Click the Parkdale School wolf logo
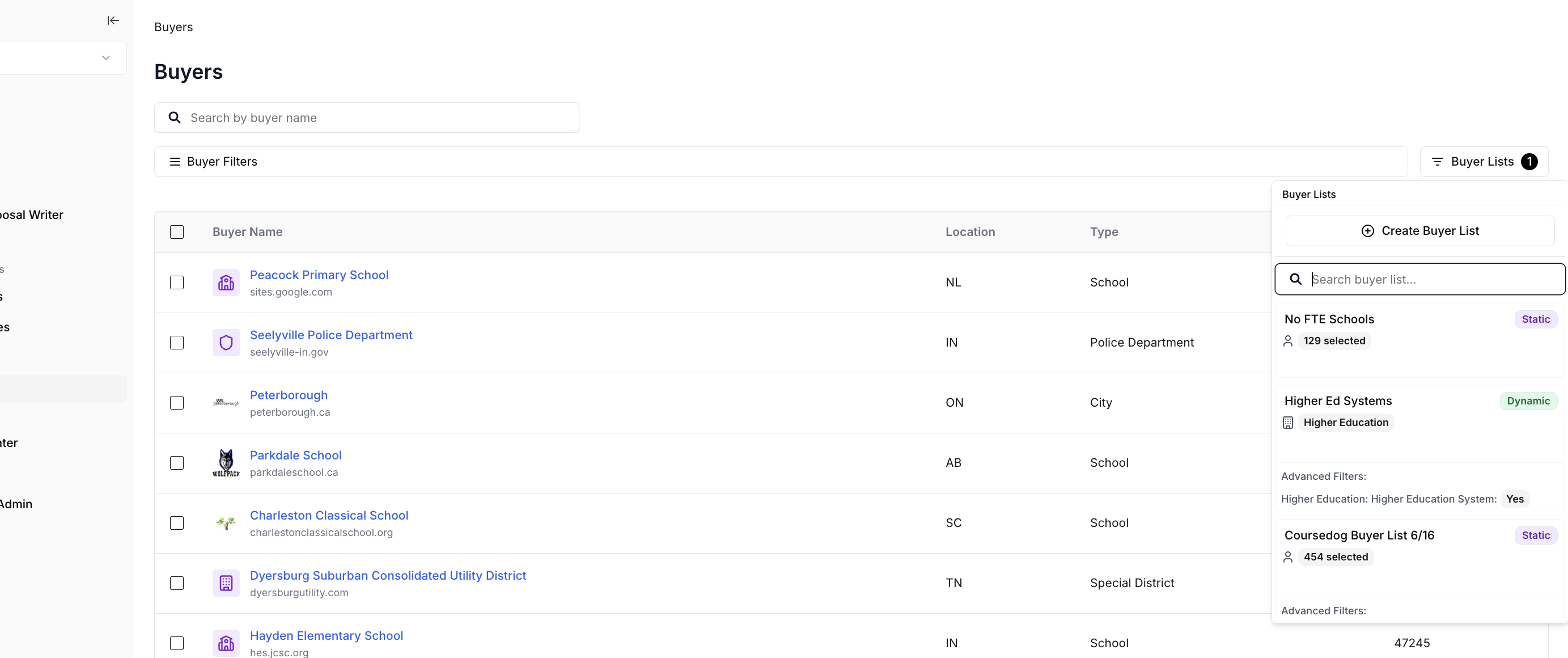The height and width of the screenshot is (658, 1568). click(x=226, y=462)
